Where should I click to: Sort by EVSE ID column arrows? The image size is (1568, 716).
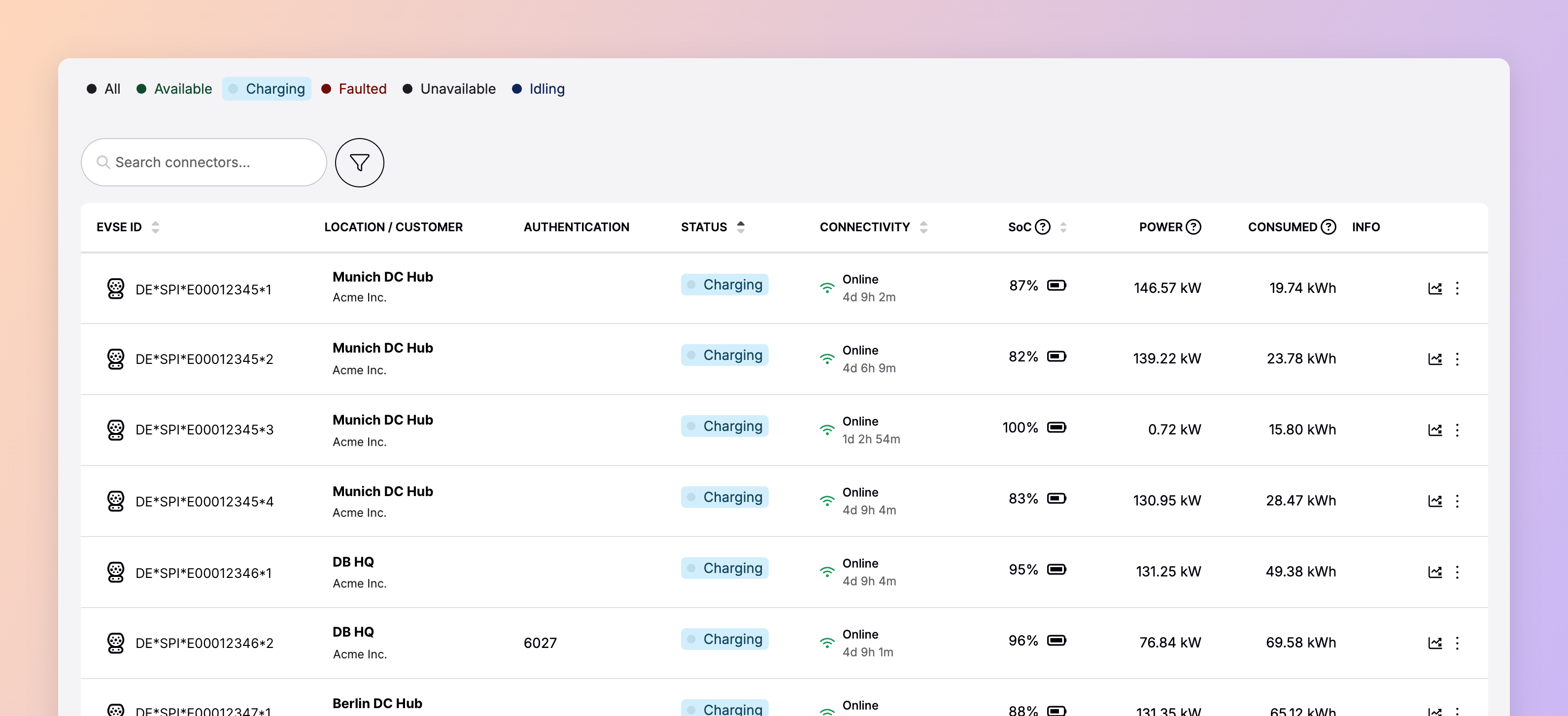coord(155,227)
